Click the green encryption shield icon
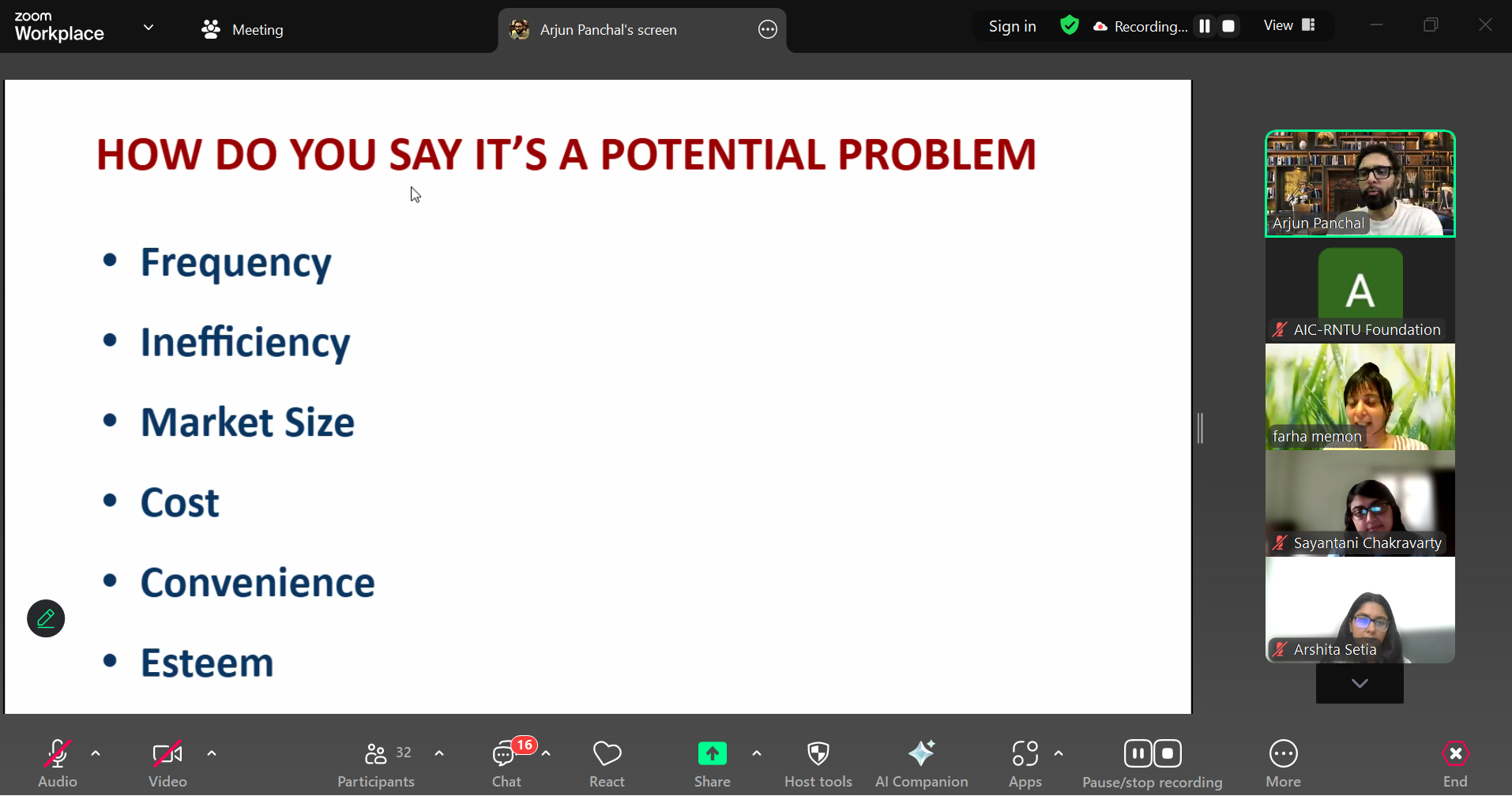 pyautogui.click(x=1069, y=26)
